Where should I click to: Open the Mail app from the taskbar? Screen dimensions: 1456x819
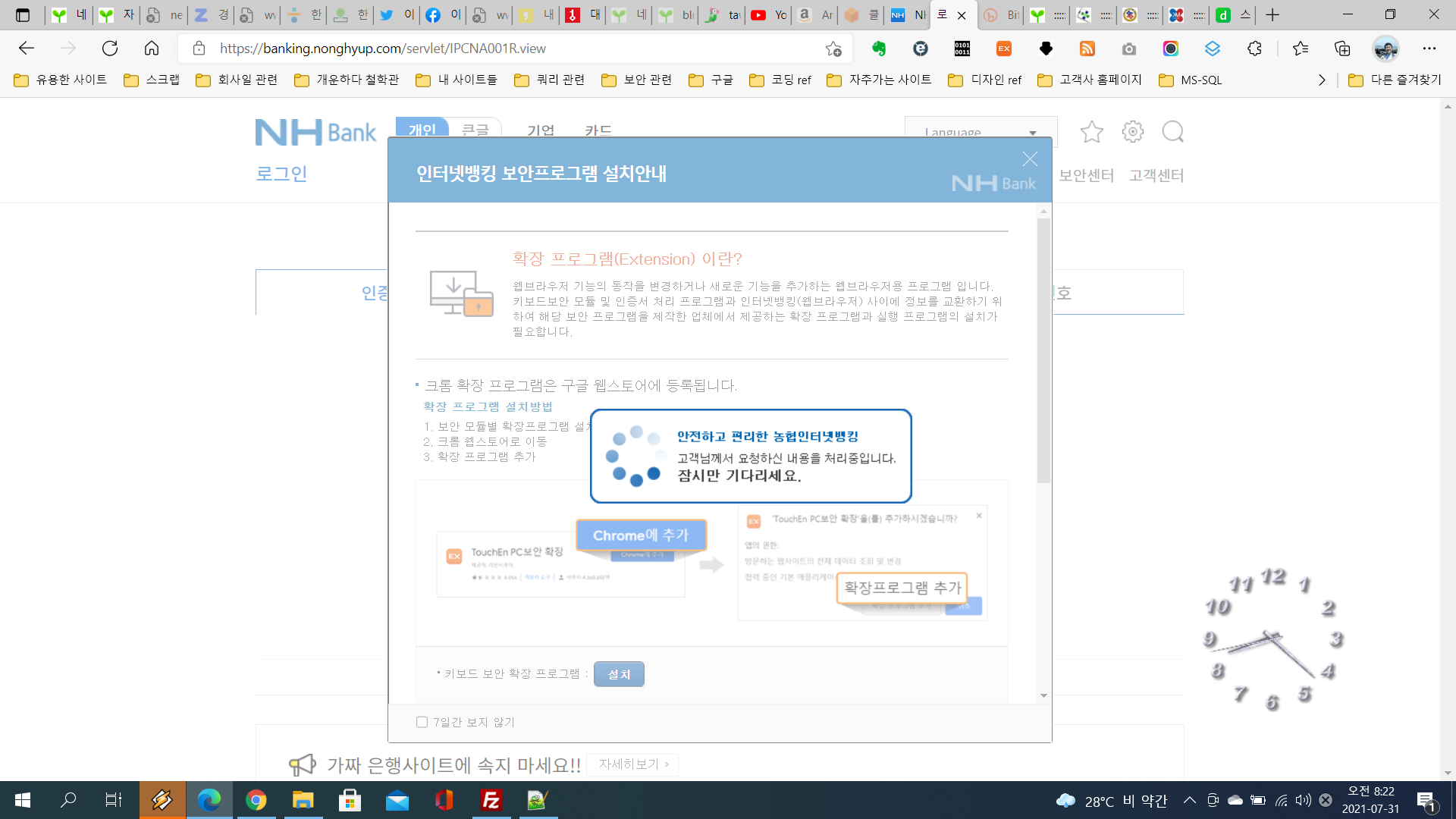coord(397,800)
